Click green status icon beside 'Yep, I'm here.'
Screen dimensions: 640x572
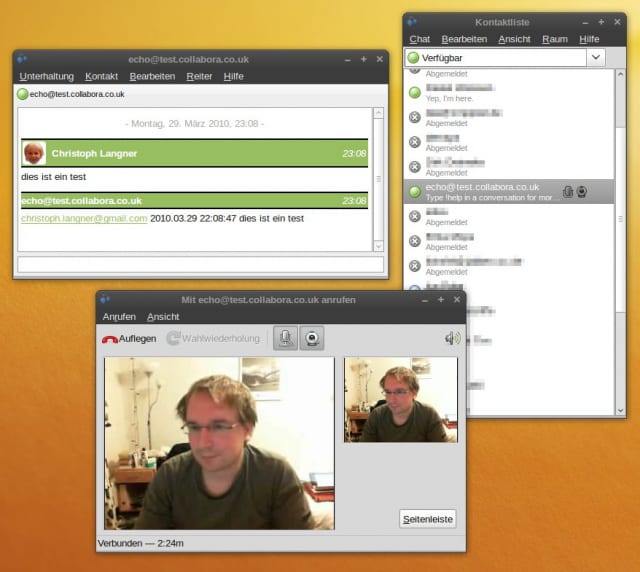415,93
